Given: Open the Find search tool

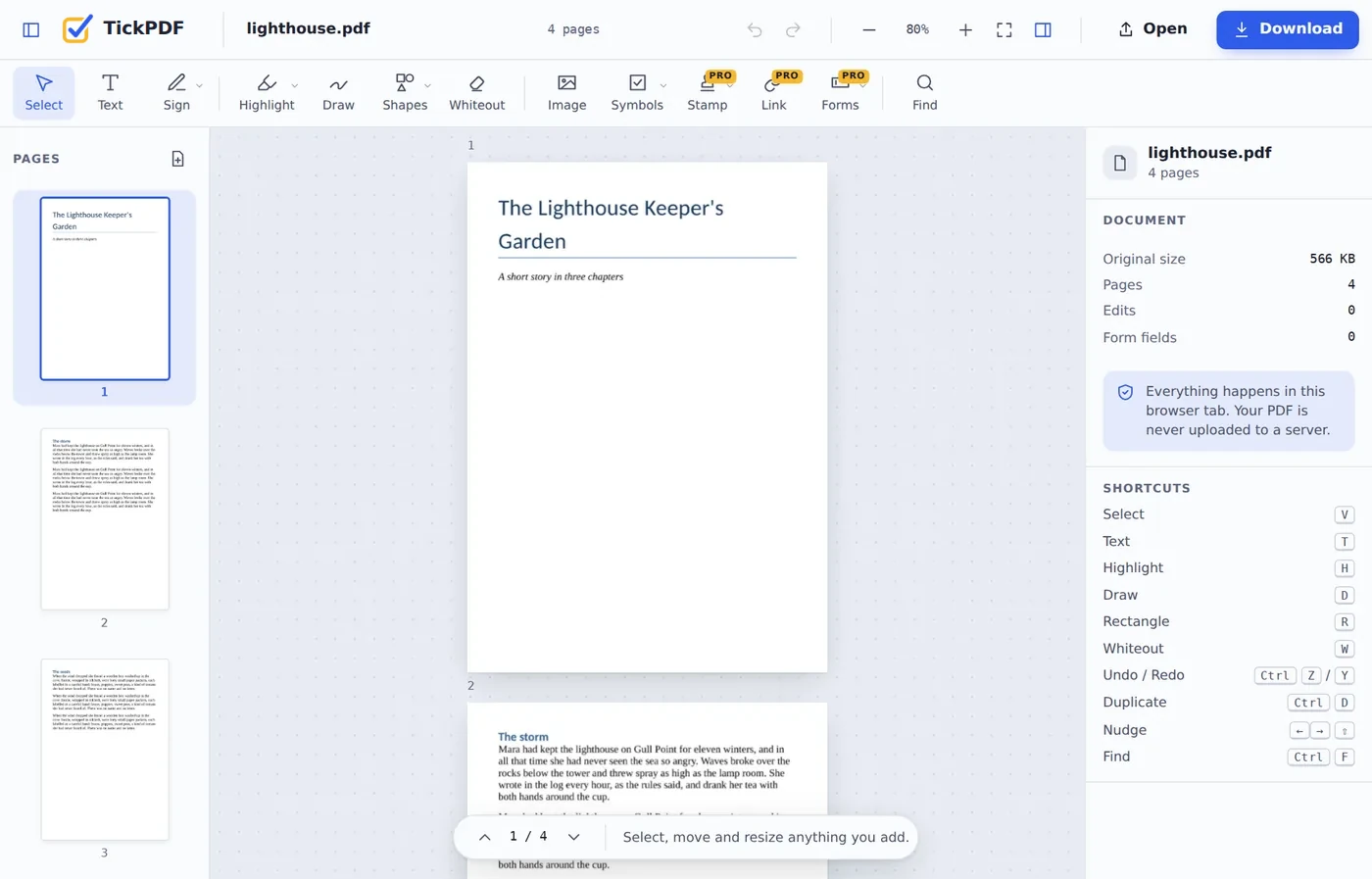Looking at the screenshot, I should 925,93.
